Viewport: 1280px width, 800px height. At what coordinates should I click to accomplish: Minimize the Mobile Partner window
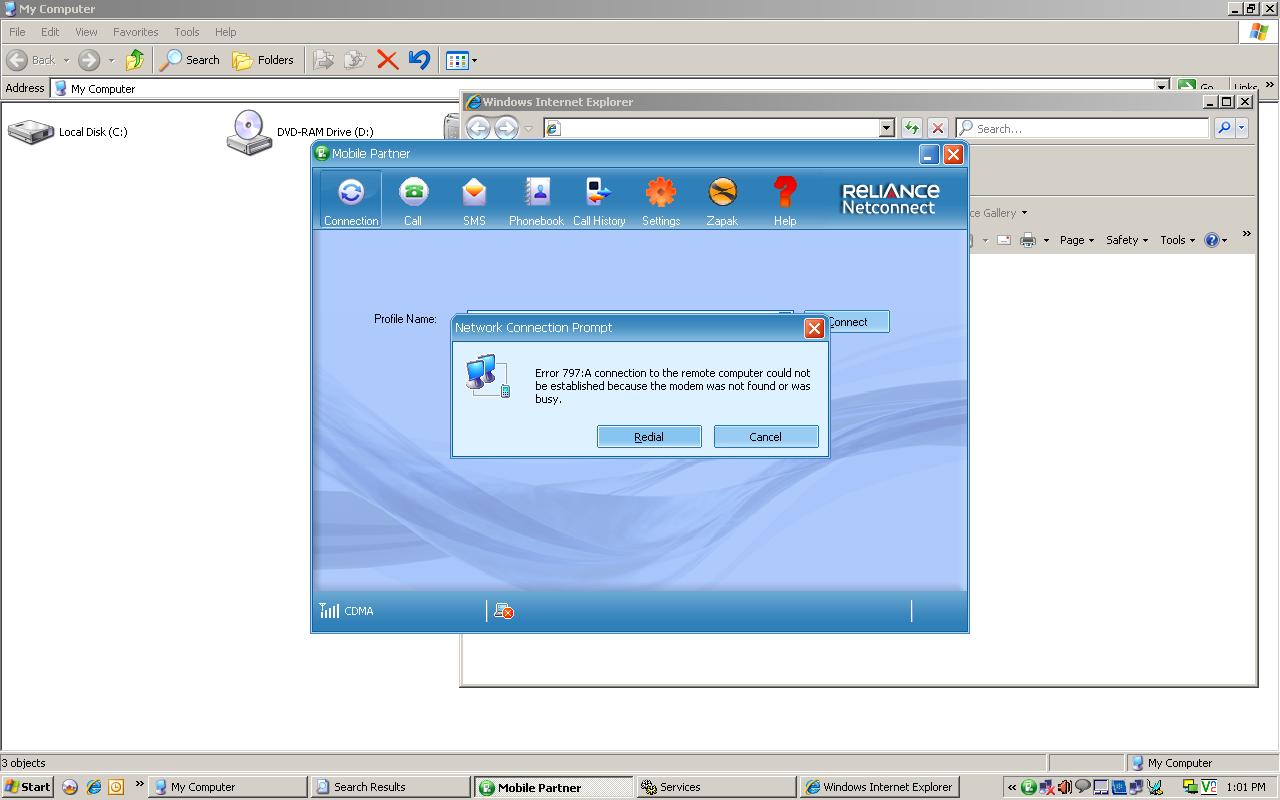click(929, 154)
